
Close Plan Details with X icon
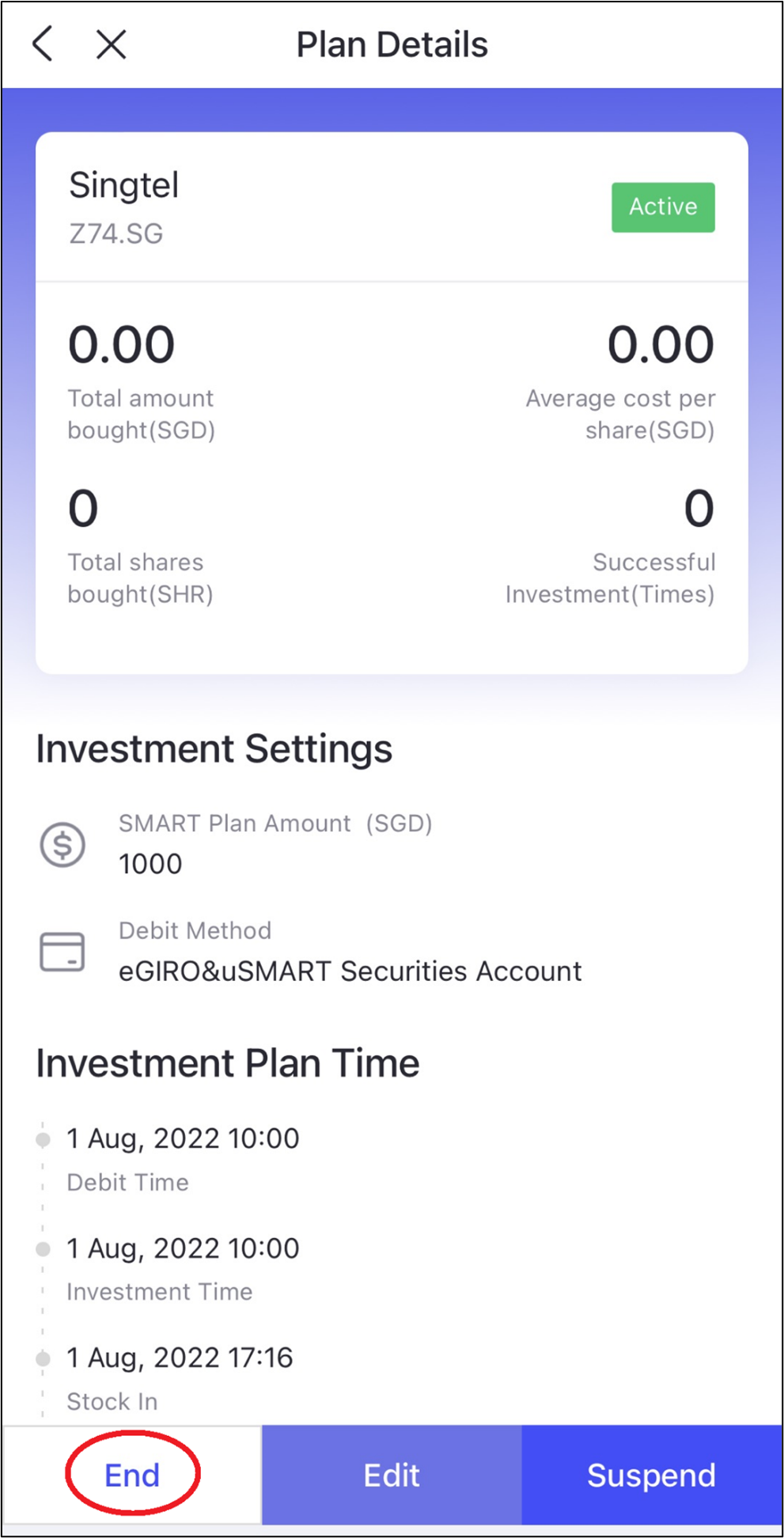pyautogui.click(x=111, y=44)
